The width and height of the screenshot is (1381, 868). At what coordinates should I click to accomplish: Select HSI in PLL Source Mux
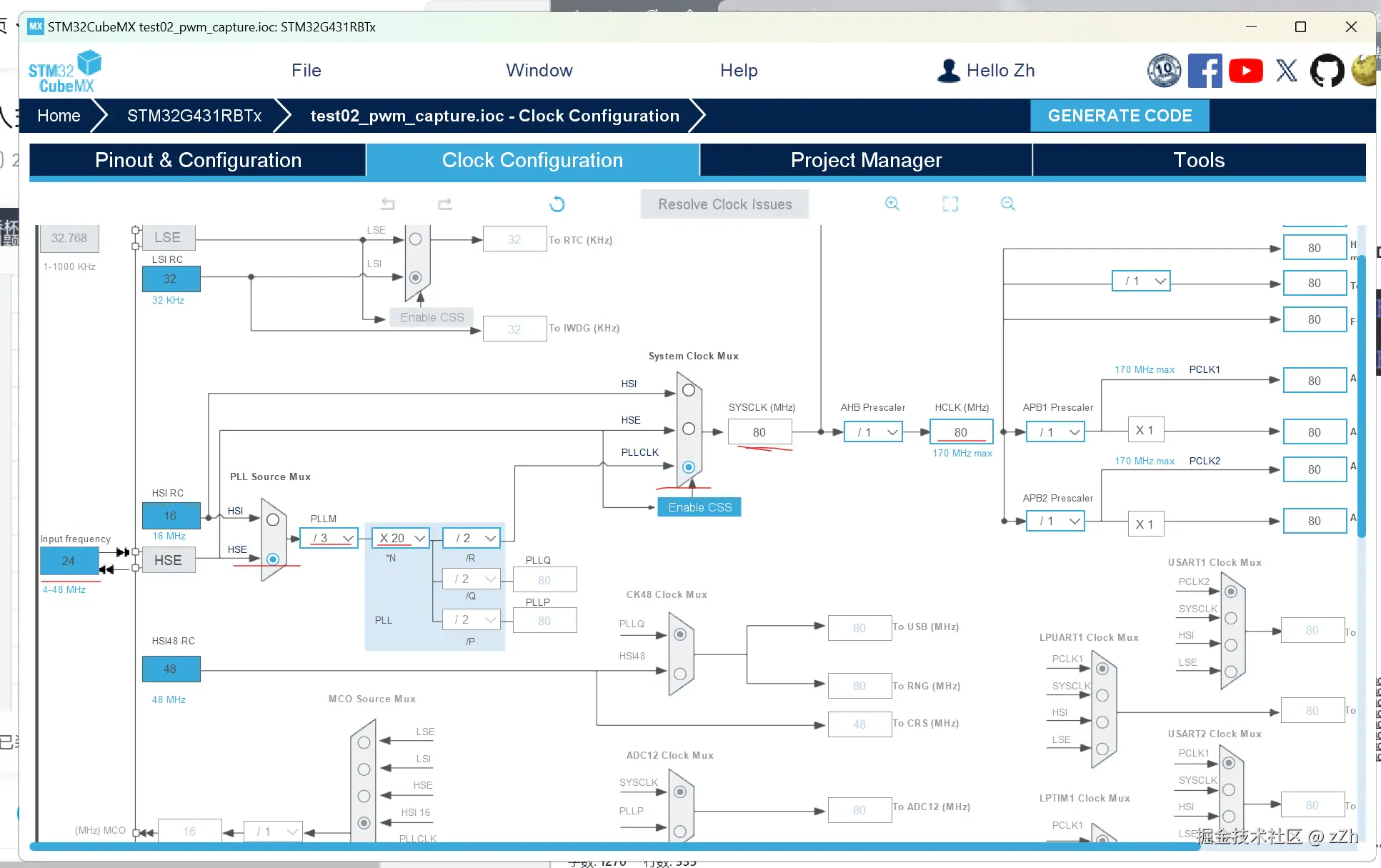pyautogui.click(x=273, y=520)
